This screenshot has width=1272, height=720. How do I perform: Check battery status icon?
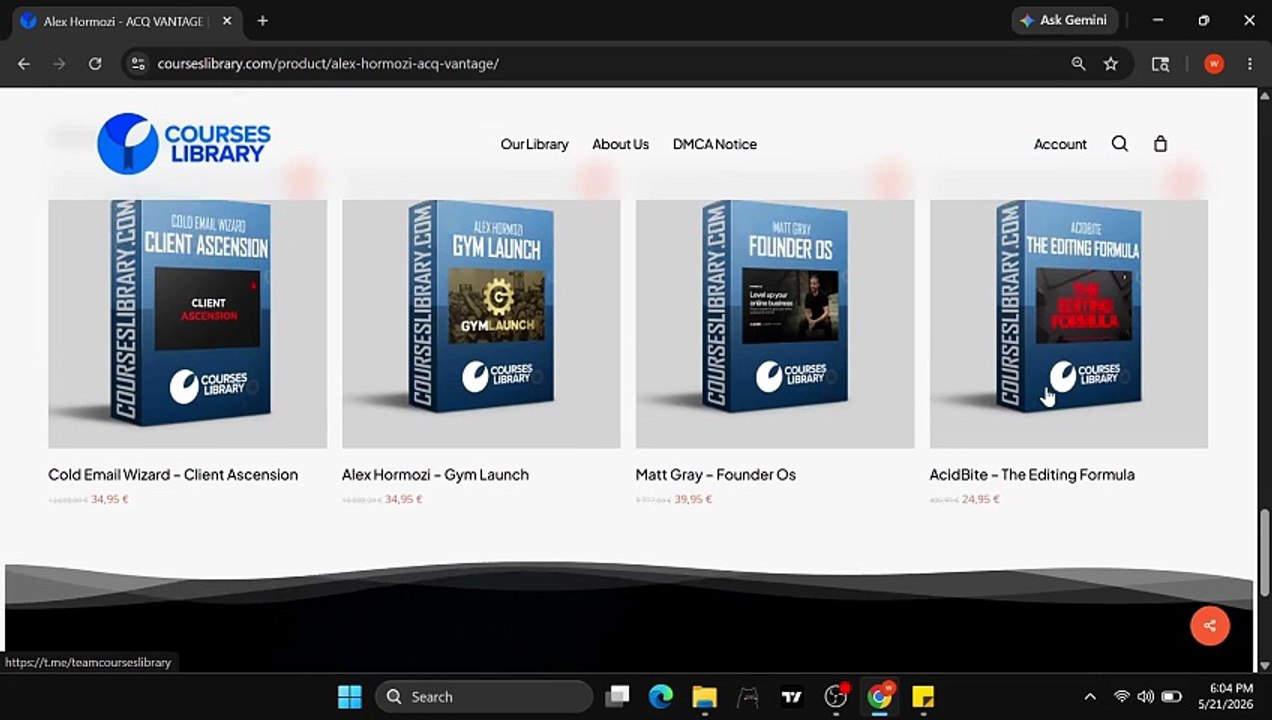[1171, 697]
